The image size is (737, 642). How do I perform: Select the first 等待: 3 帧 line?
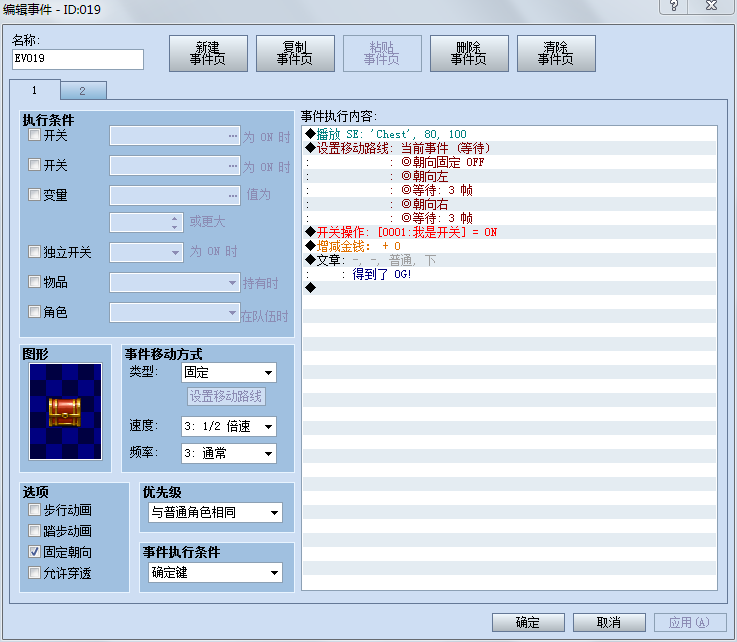click(x=510, y=190)
